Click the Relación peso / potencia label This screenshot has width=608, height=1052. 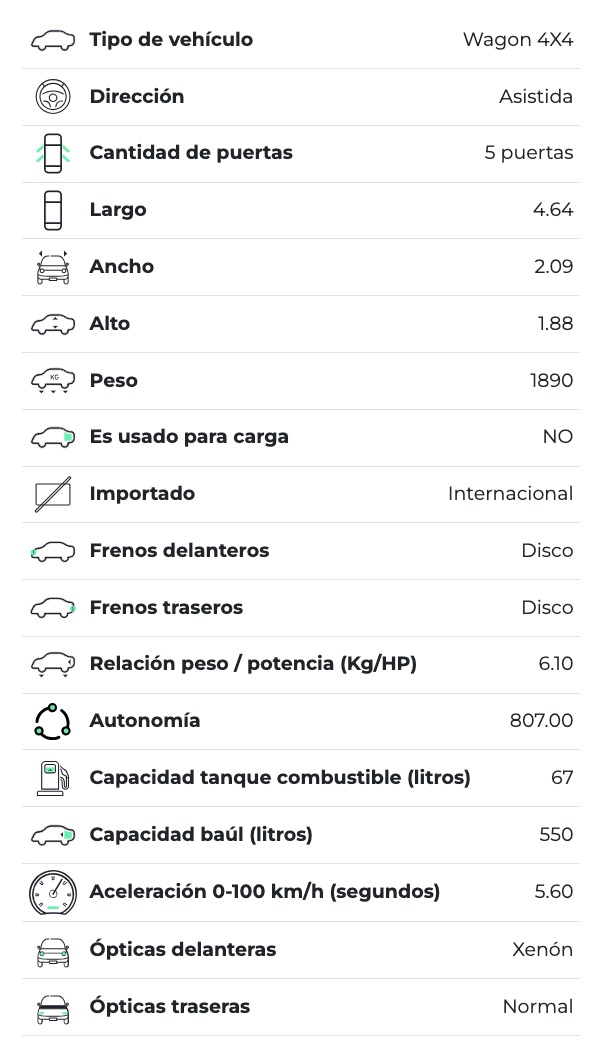[x=253, y=664]
